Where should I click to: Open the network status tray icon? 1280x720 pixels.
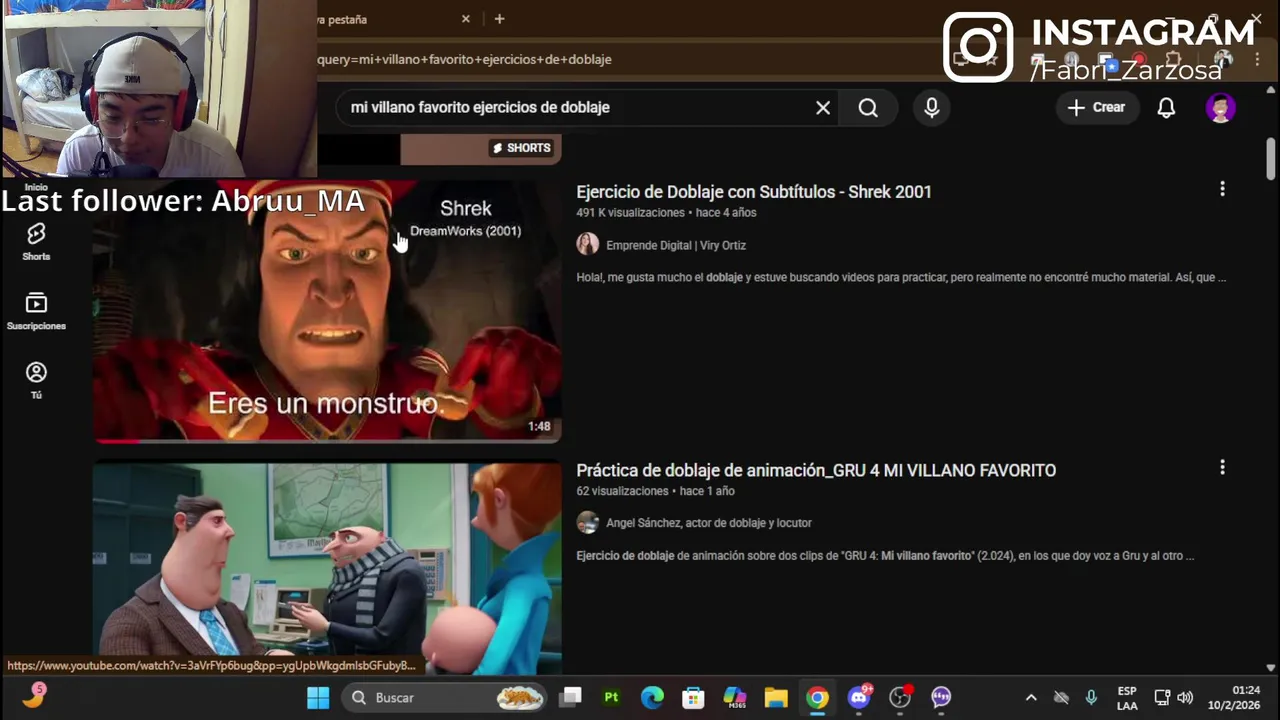pos(1162,698)
